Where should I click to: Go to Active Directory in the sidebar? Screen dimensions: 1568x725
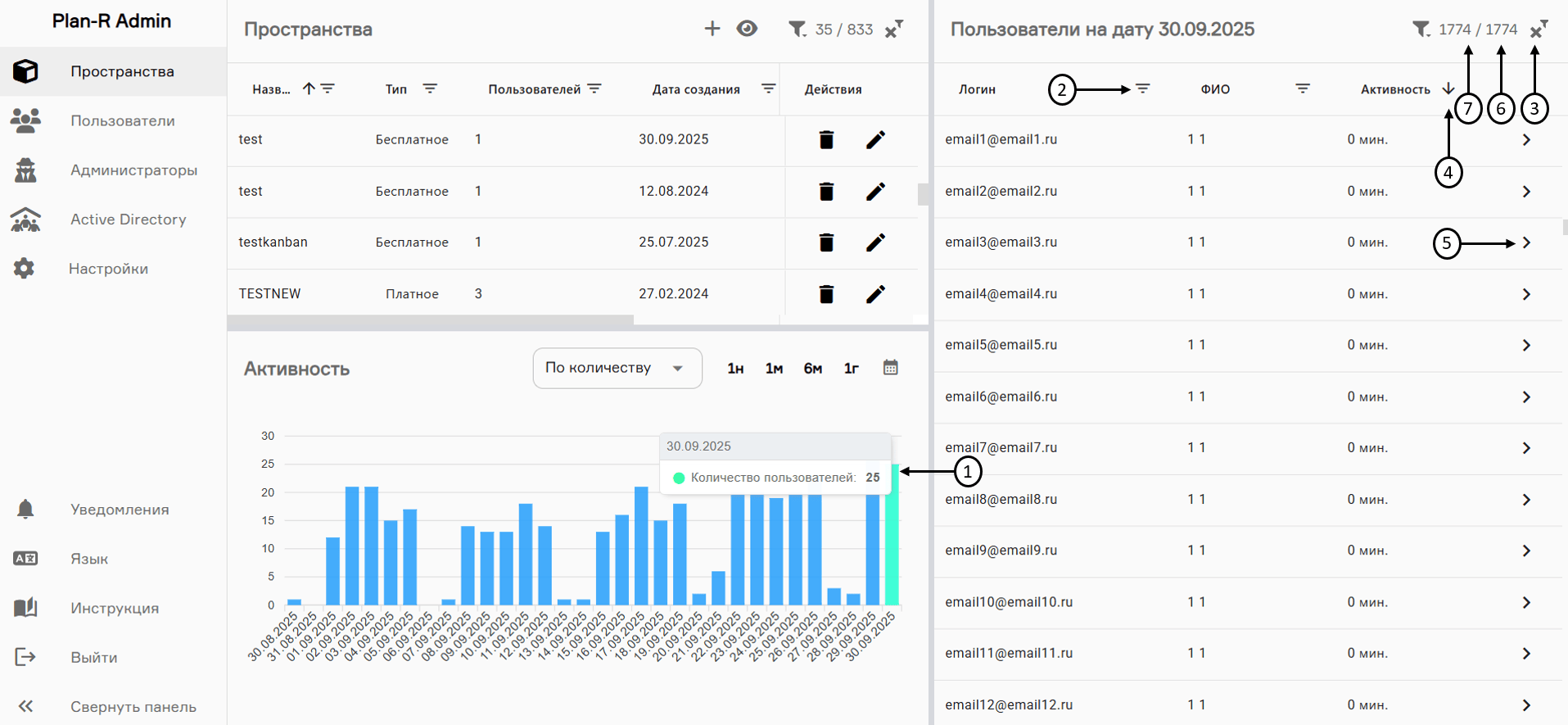pyautogui.click(x=128, y=220)
